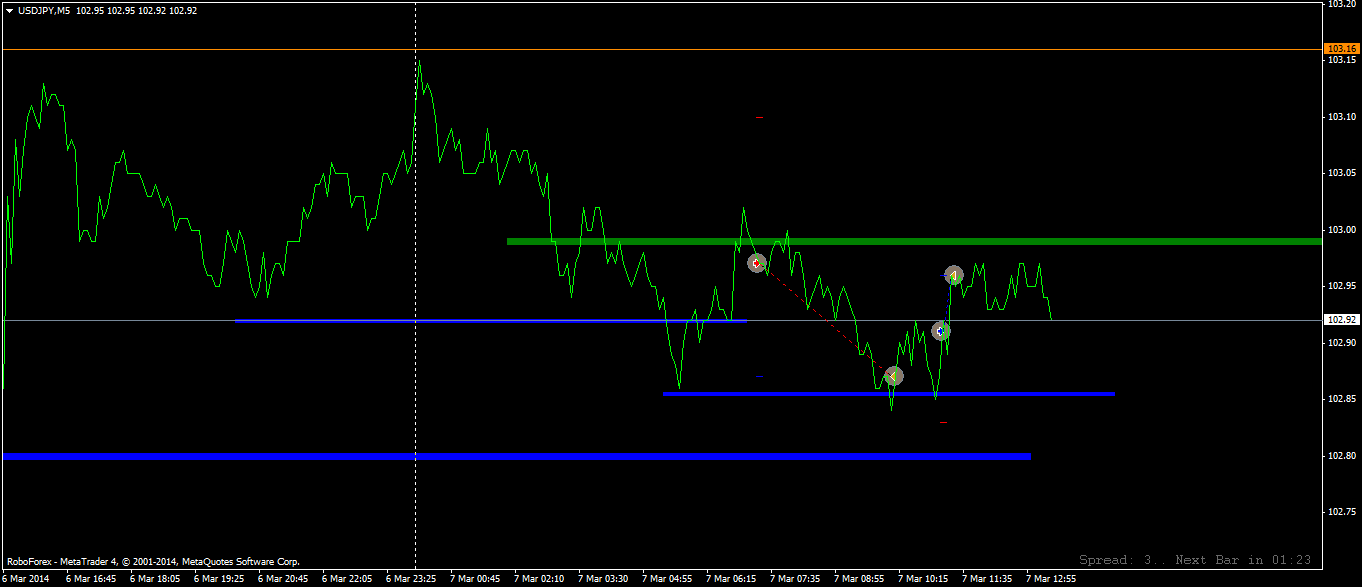This screenshot has height=587, width=1362.
Task: Select the close marker above the blue buy arrow
Action: coord(954,275)
